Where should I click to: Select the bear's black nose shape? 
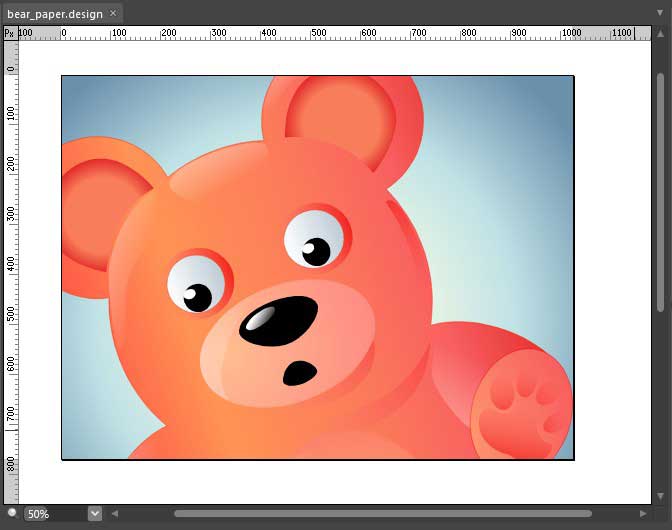pyautogui.click(x=279, y=320)
